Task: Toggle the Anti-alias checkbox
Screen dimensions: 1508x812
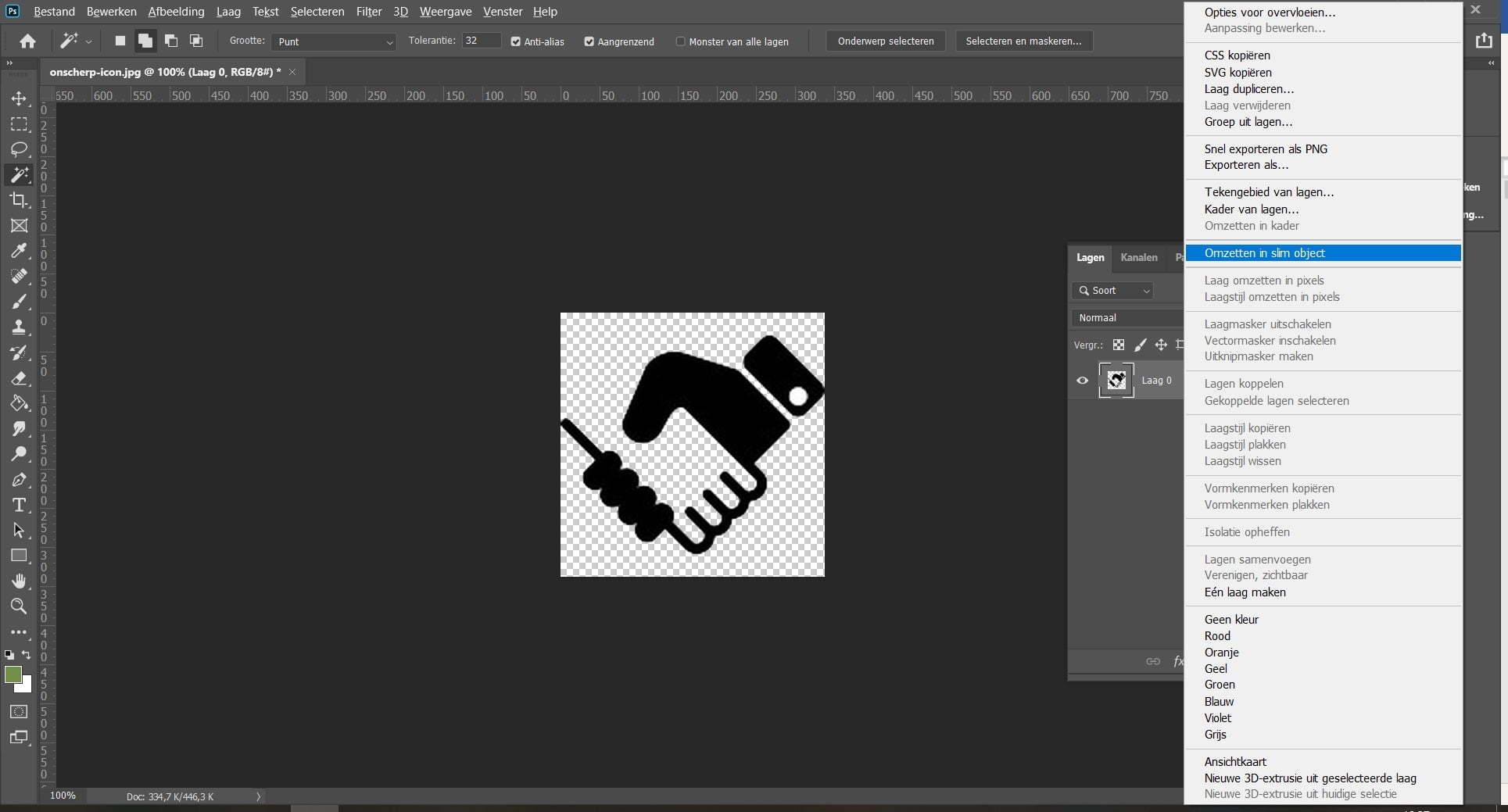Action: [515, 41]
